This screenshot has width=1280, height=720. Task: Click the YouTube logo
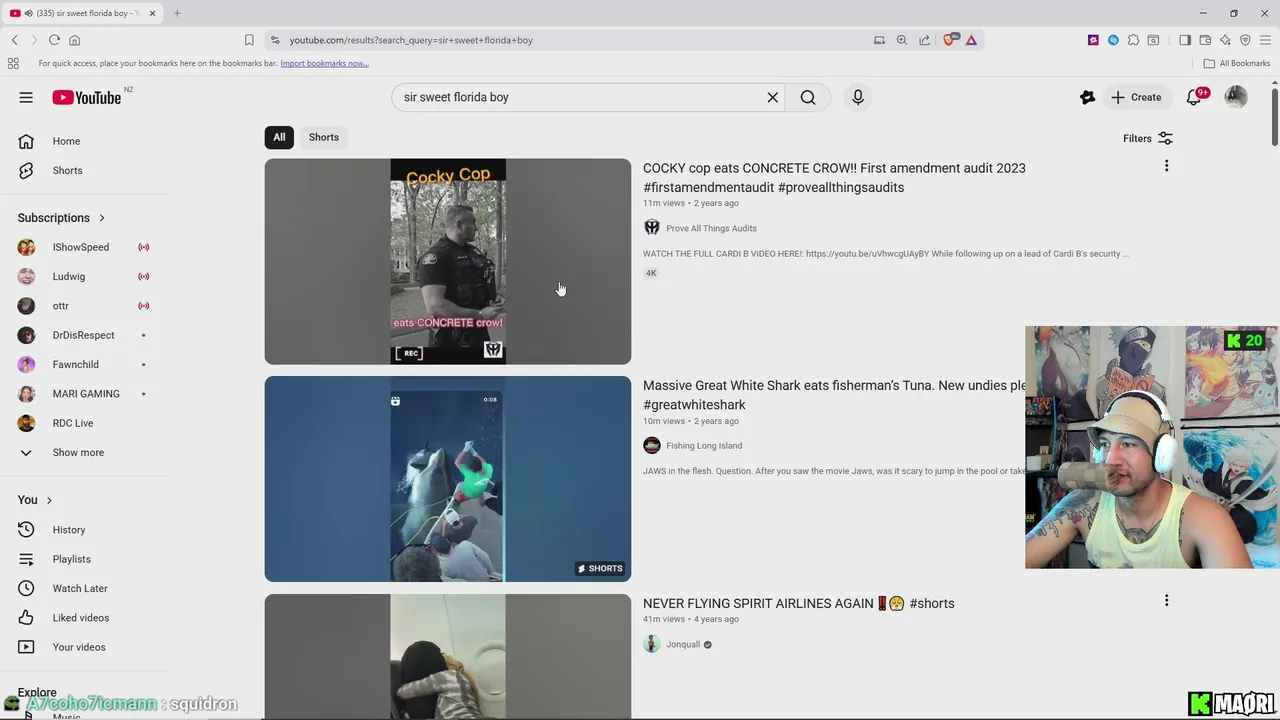click(86, 97)
